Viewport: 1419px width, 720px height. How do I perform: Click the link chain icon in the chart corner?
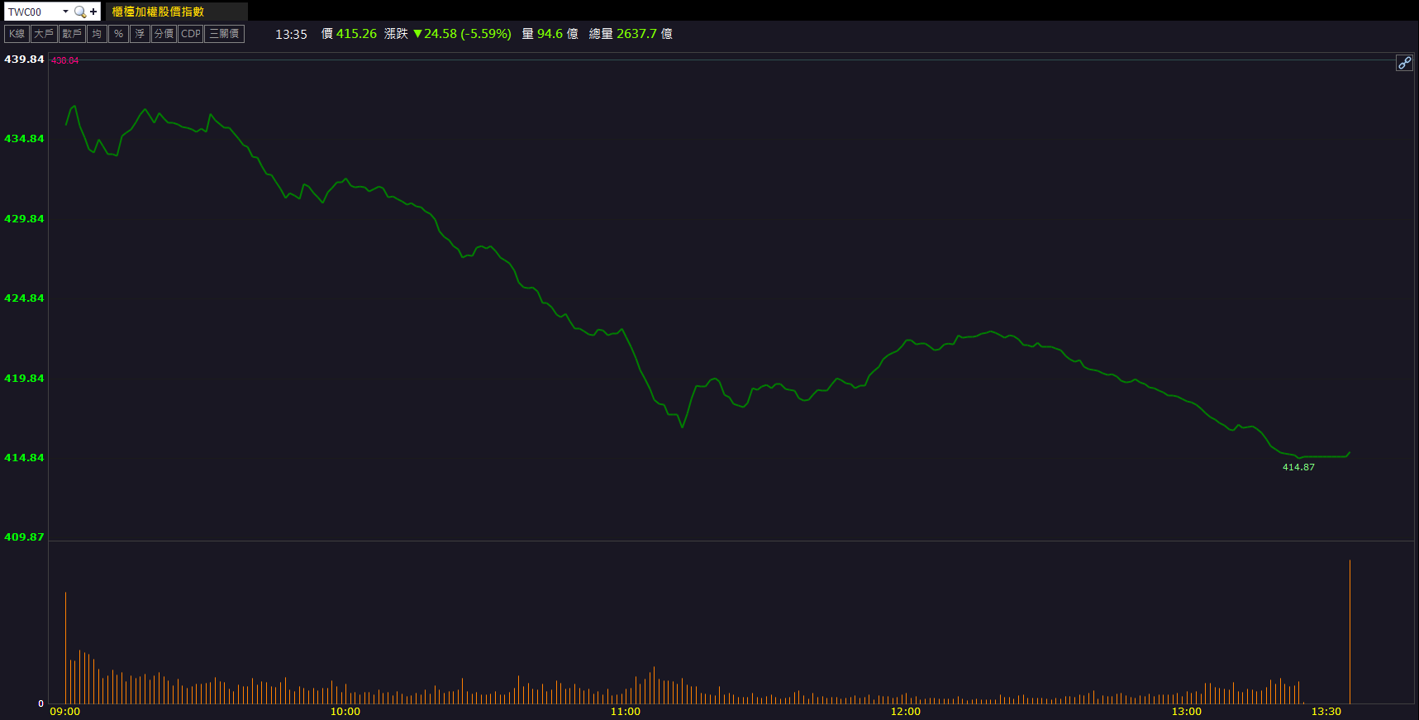pos(1404,63)
